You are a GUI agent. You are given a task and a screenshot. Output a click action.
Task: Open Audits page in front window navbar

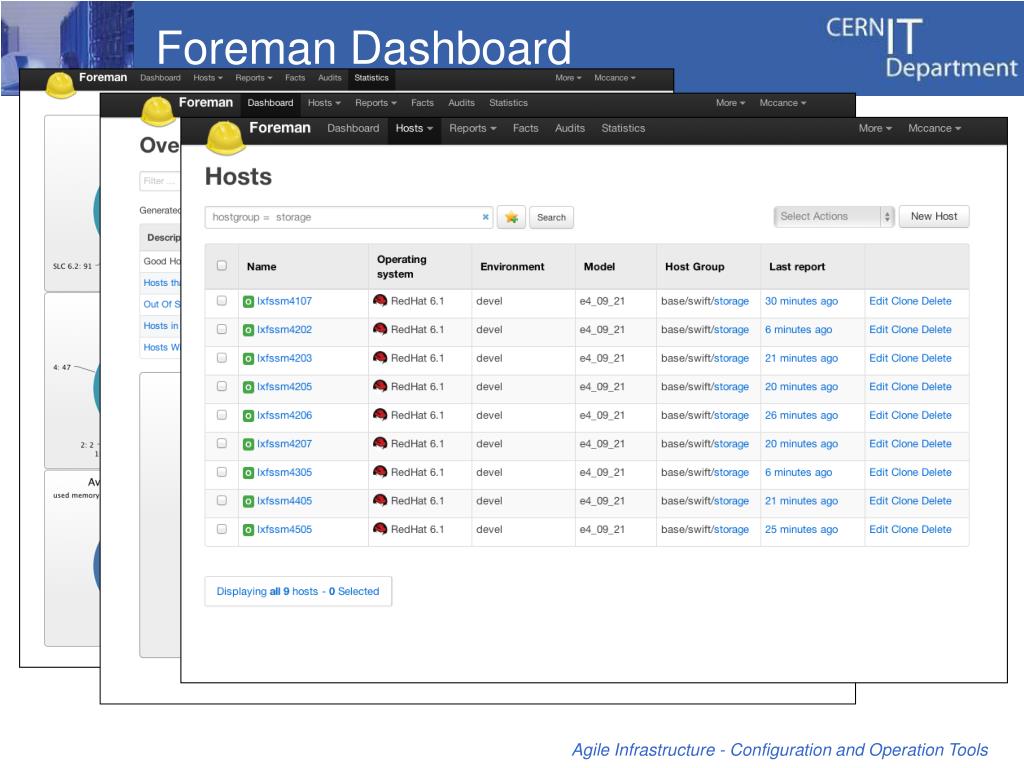tap(570, 129)
